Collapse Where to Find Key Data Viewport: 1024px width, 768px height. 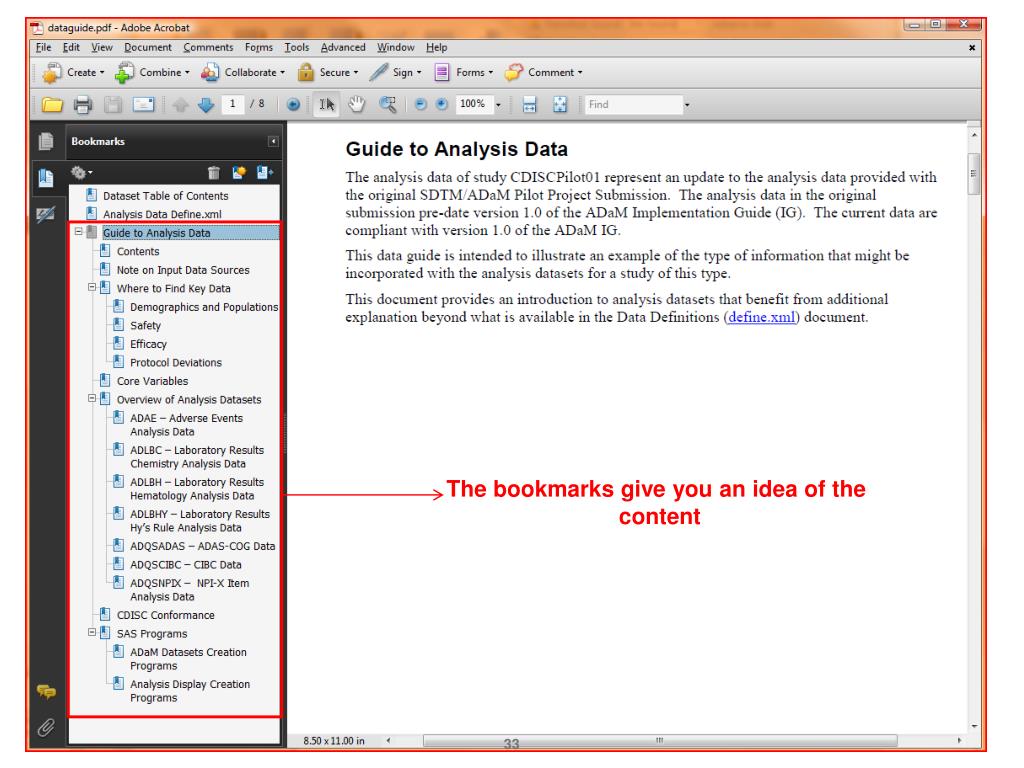(x=92, y=287)
